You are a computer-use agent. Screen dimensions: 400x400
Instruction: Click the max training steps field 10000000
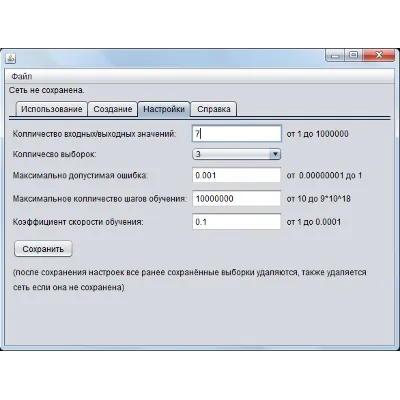tap(237, 199)
